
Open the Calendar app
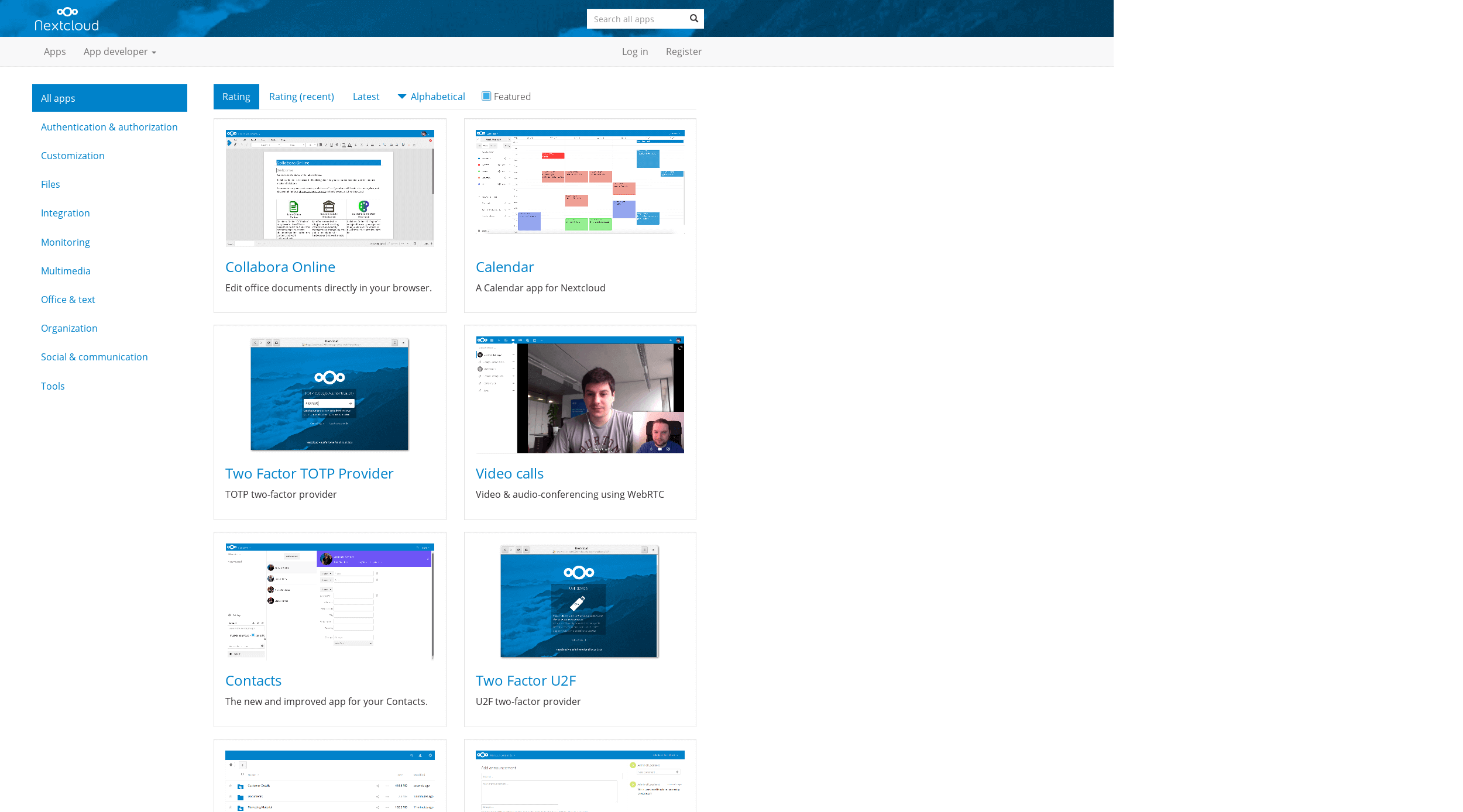pyautogui.click(x=505, y=266)
